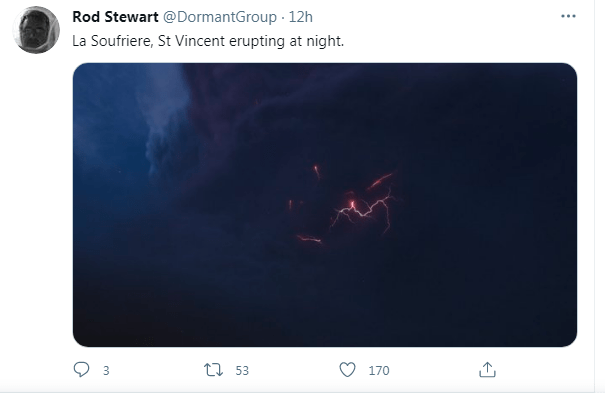Click the retweet count 53
The image size is (605, 393).
[x=242, y=371]
